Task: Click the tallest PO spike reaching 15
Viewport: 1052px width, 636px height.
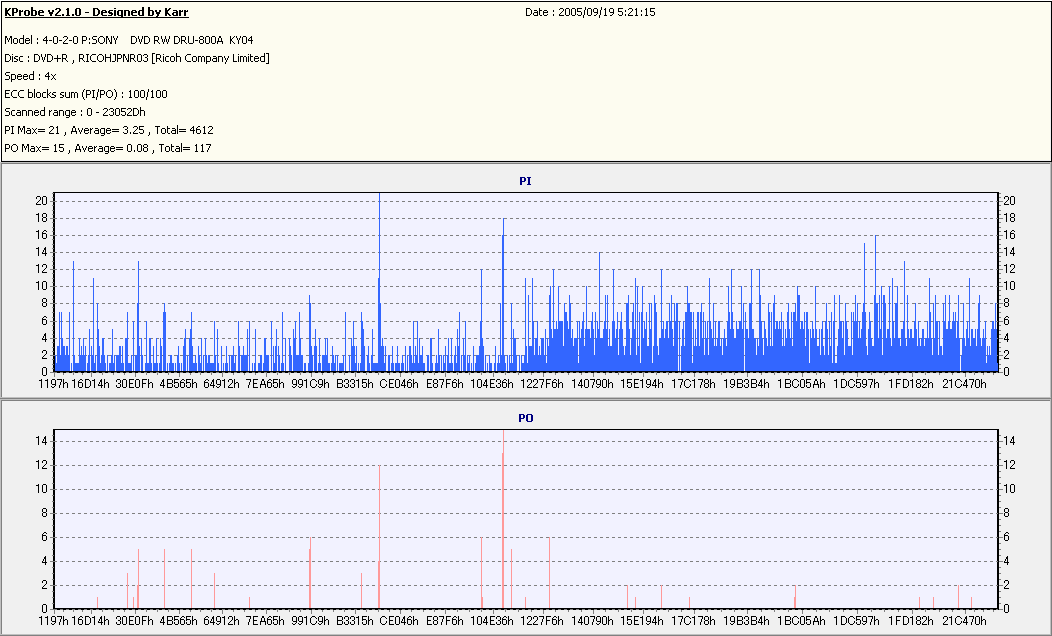Action: [x=503, y=519]
